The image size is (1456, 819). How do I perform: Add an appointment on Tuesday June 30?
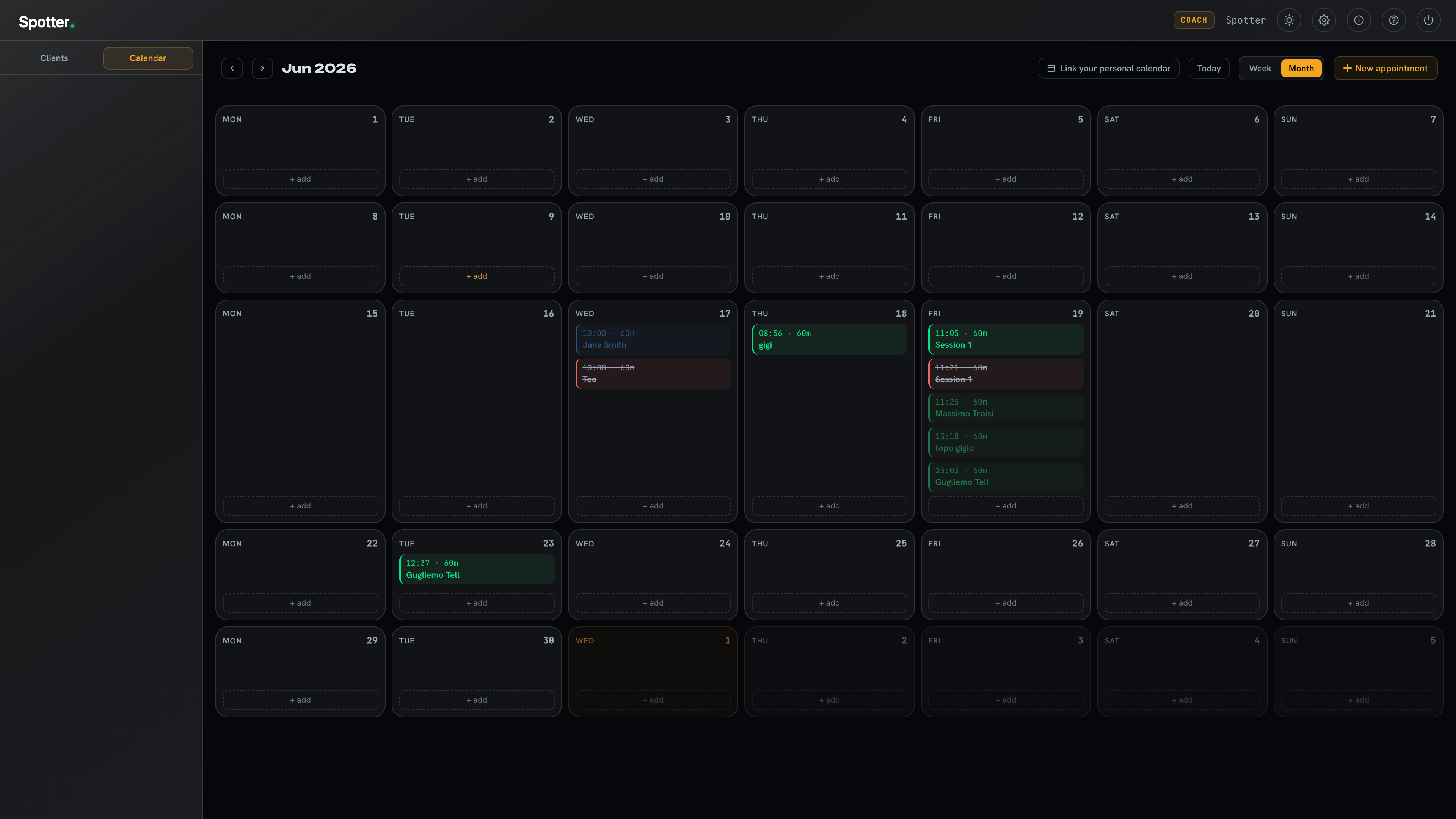(477, 700)
